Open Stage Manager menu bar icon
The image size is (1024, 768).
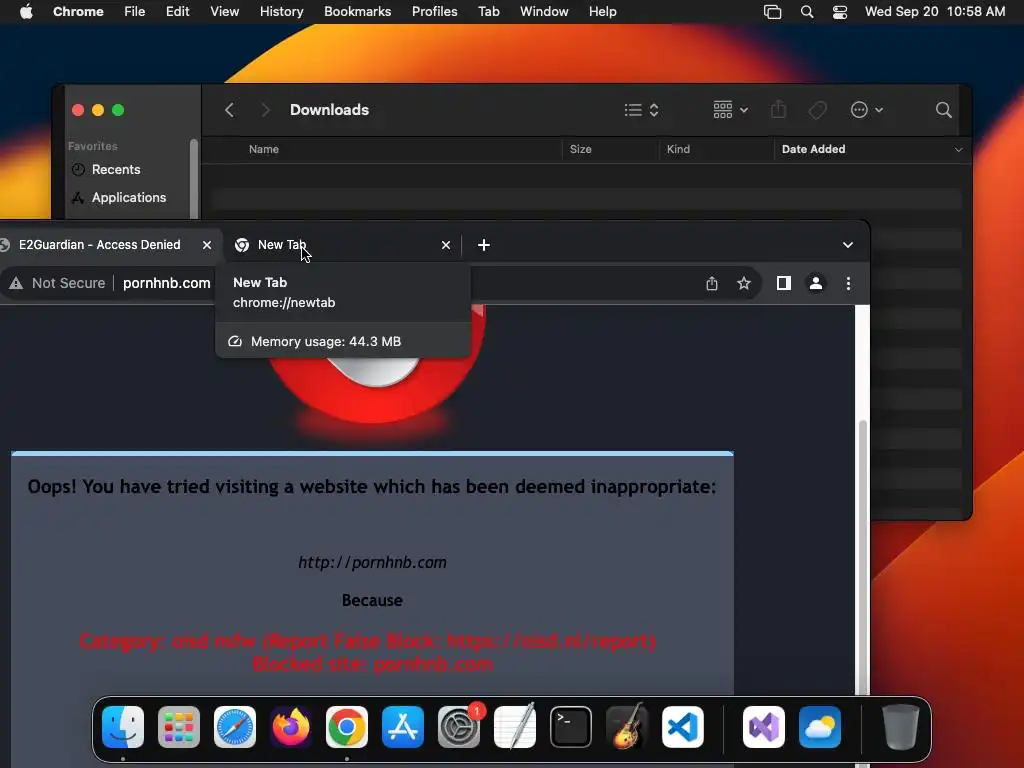(773, 12)
